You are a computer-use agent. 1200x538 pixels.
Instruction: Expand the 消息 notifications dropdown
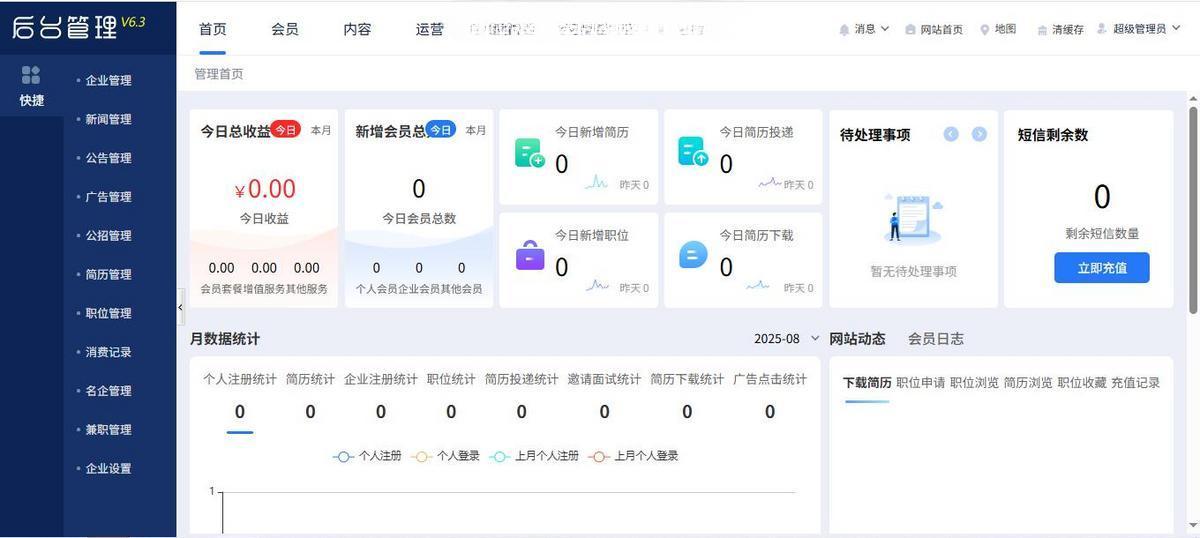tap(864, 29)
